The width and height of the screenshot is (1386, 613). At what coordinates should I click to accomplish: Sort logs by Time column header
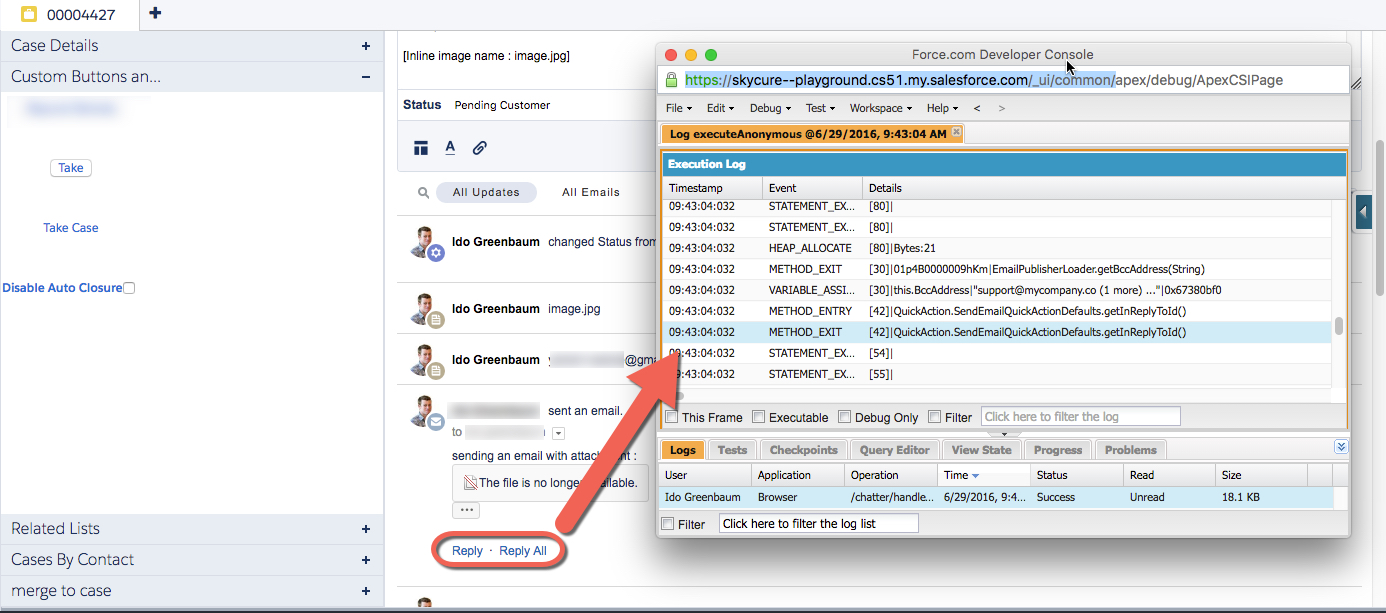click(x=984, y=475)
